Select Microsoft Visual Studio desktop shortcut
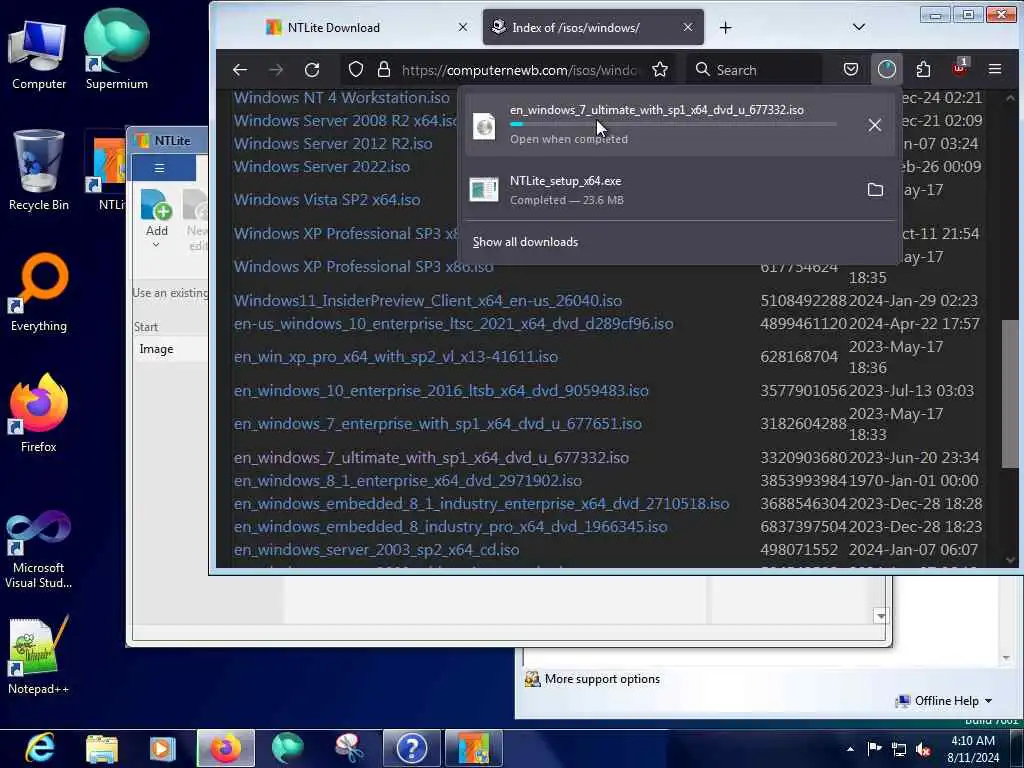The height and width of the screenshot is (768, 1024). [39, 549]
